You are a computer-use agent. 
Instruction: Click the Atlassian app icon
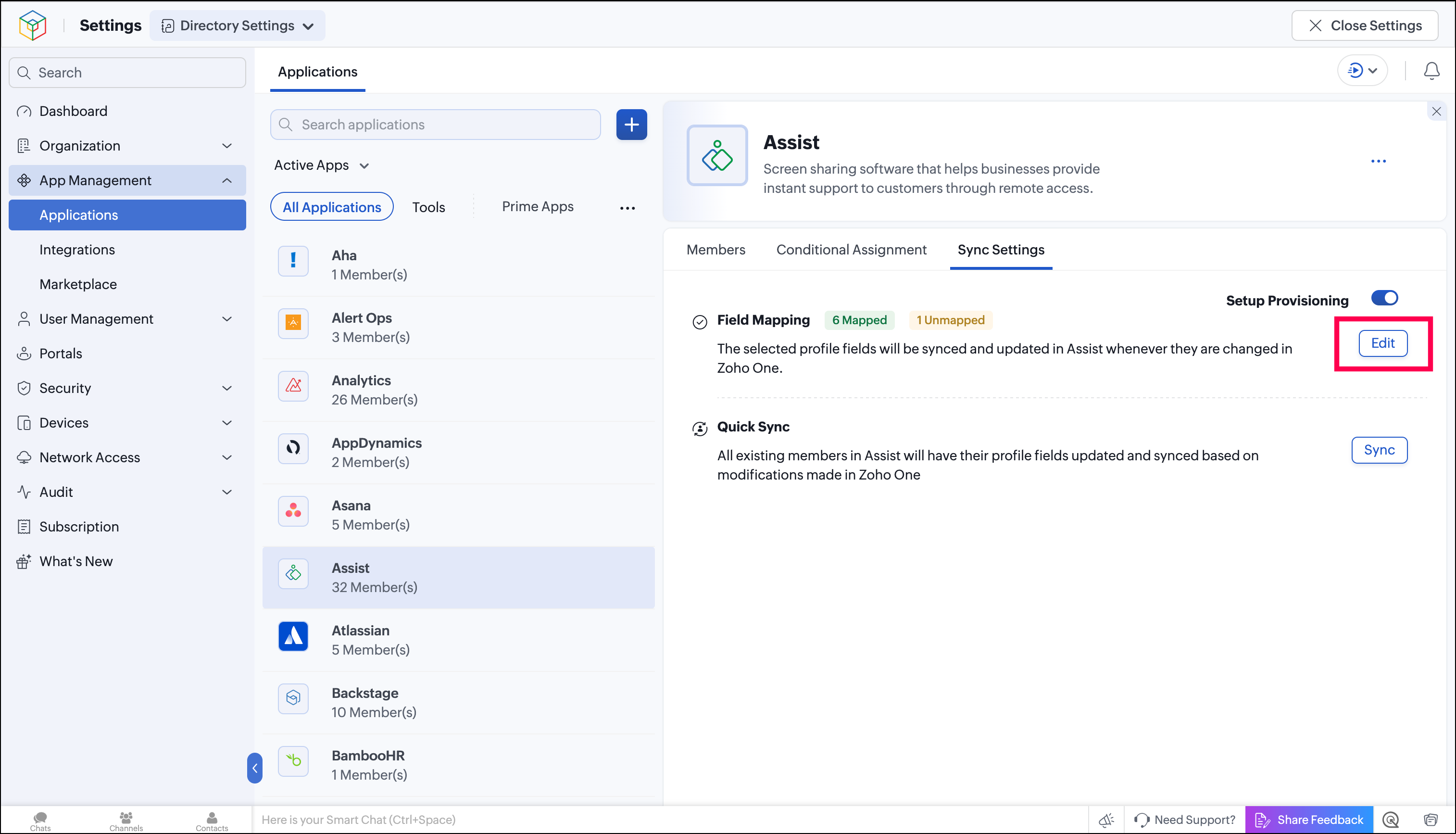pos(293,636)
